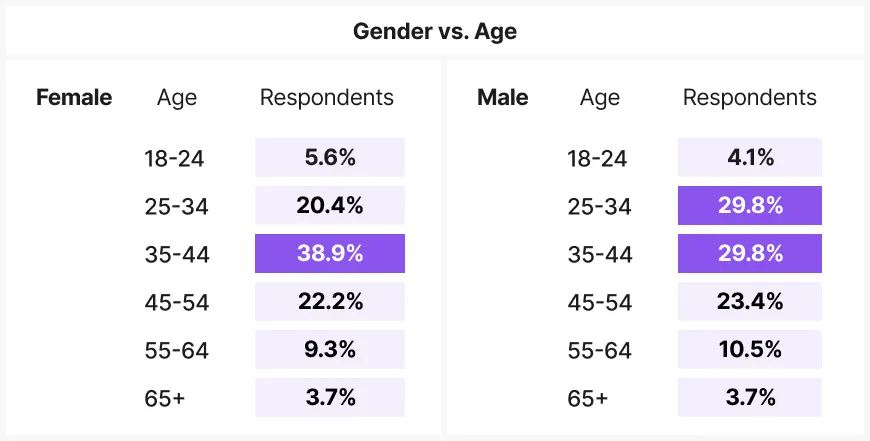This screenshot has height=441, width=870.
Task: Select the 23.4% value cell
Action: tap(750, 302)
